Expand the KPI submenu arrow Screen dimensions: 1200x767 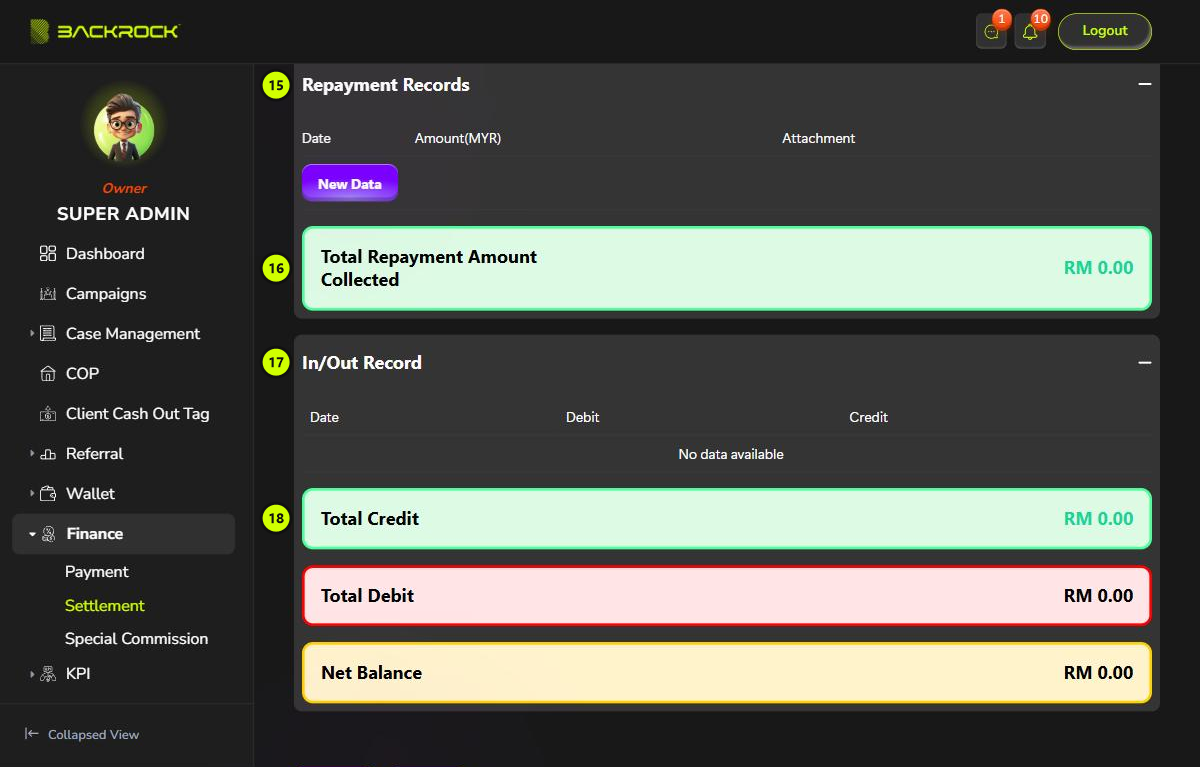(x=32, y=674)
